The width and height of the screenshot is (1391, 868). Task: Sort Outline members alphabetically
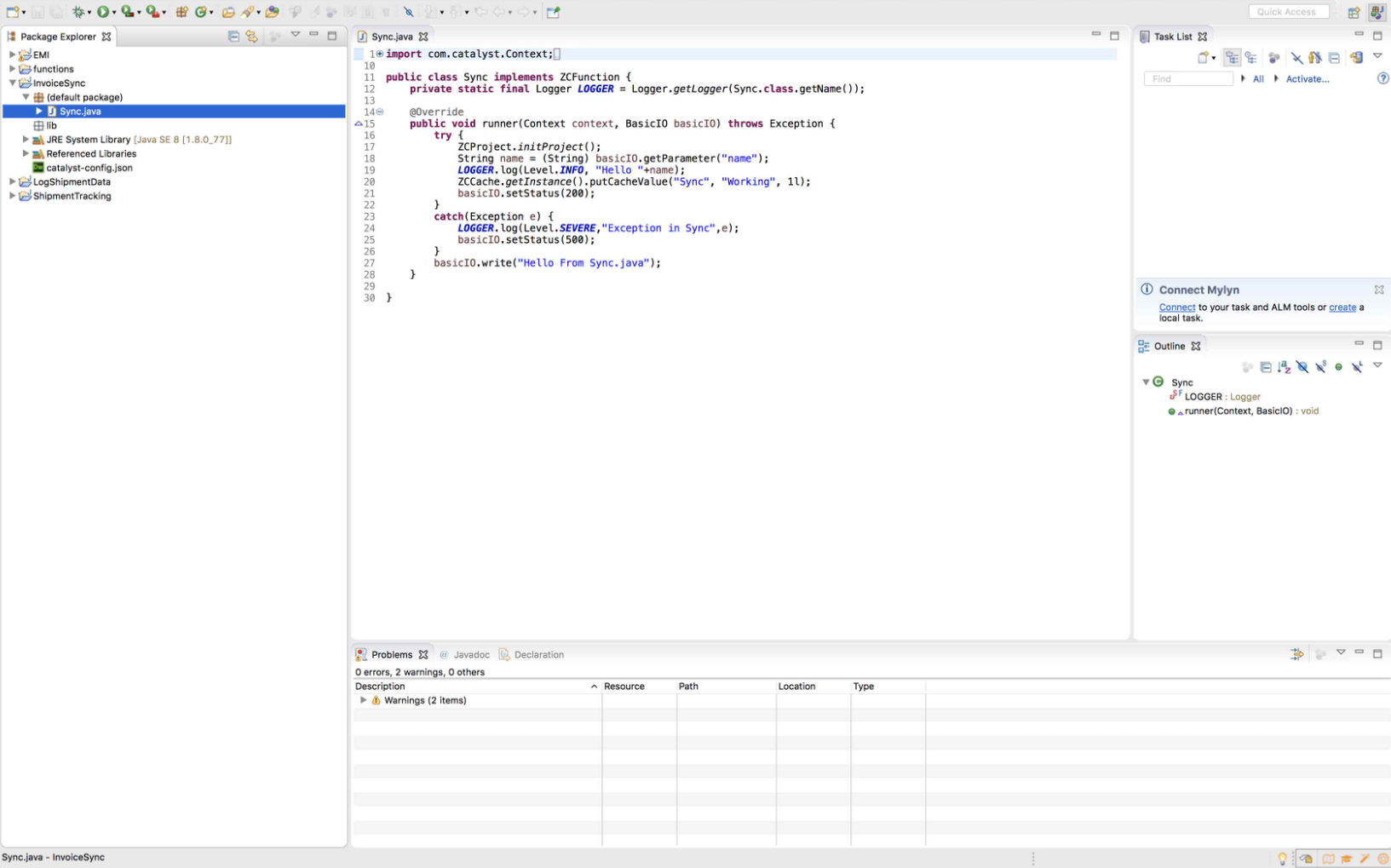click(x=1284, y=366)
